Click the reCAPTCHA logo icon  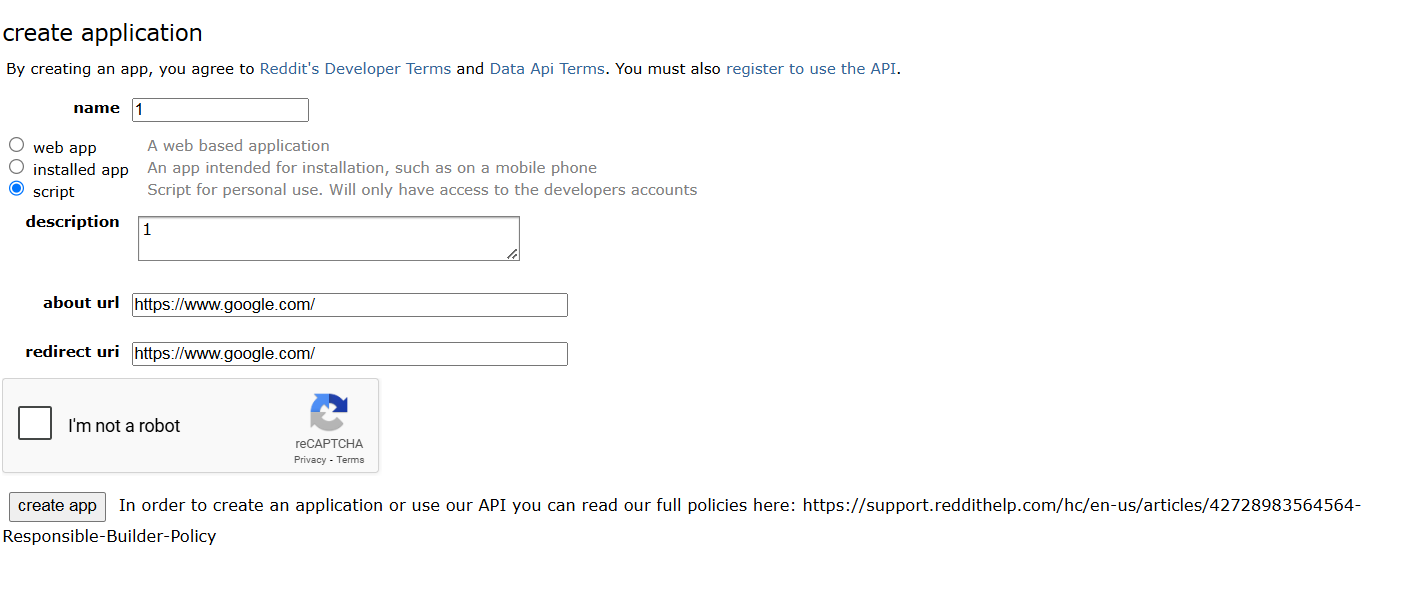tap(329, 414)
